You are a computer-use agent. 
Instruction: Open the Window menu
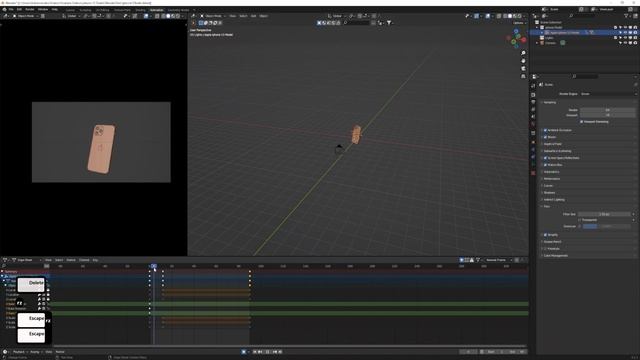[43, 9]
